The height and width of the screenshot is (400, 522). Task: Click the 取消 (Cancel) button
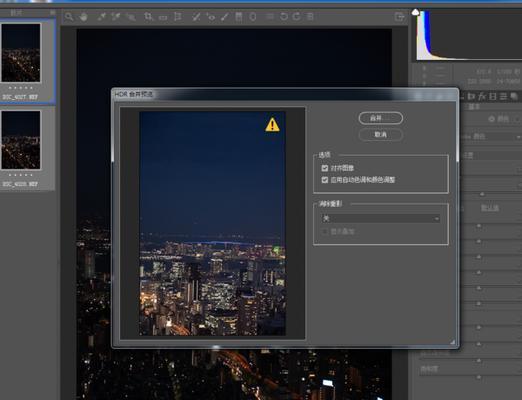[x=381, y=135]
